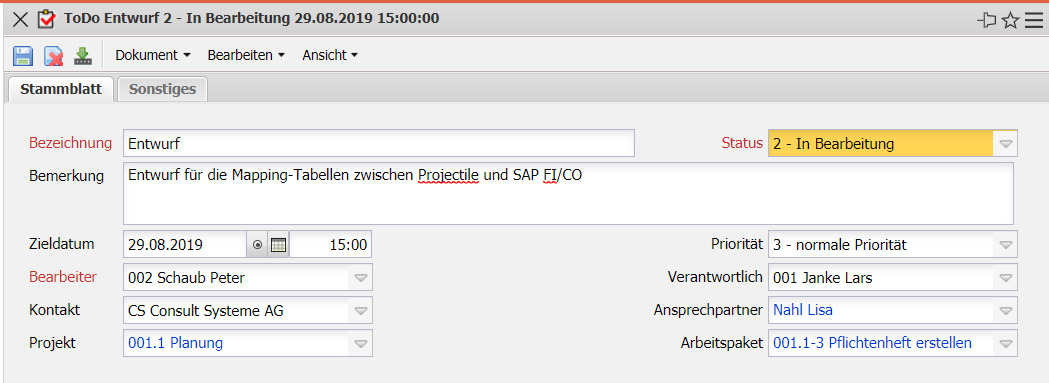Screen dimensions: 1049x383
Task: Open the hamburger menu icon at top right
Action: 1034,21
